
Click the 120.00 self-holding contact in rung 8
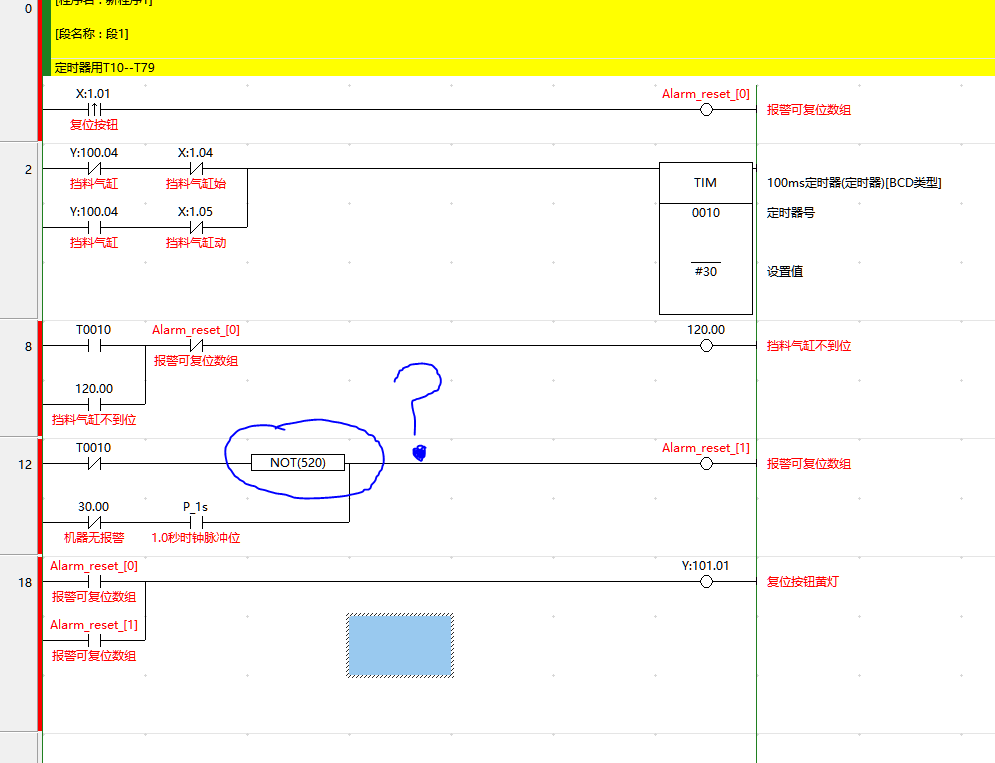click(x=94, y=404)
